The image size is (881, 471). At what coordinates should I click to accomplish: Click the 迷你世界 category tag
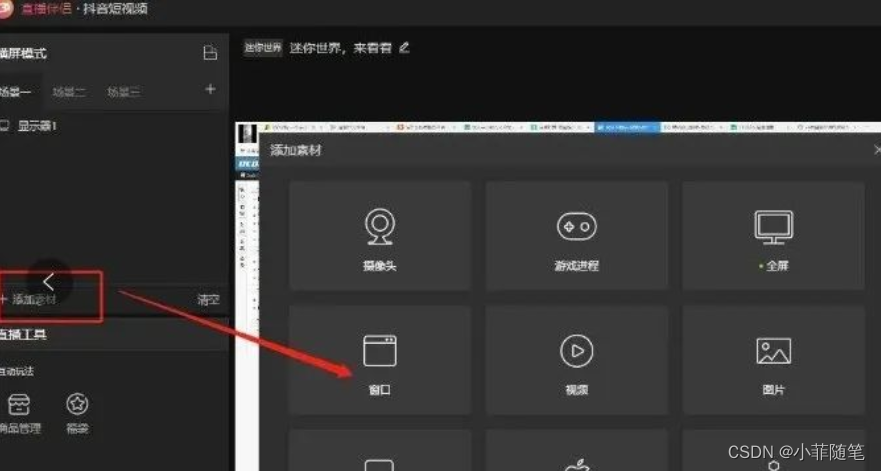click(x=262, y=48)
